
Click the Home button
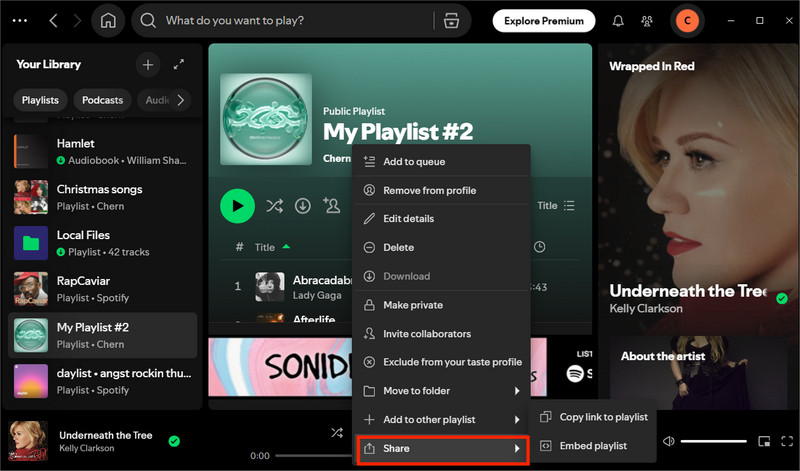pyautogui.click(x=108, y=20)
